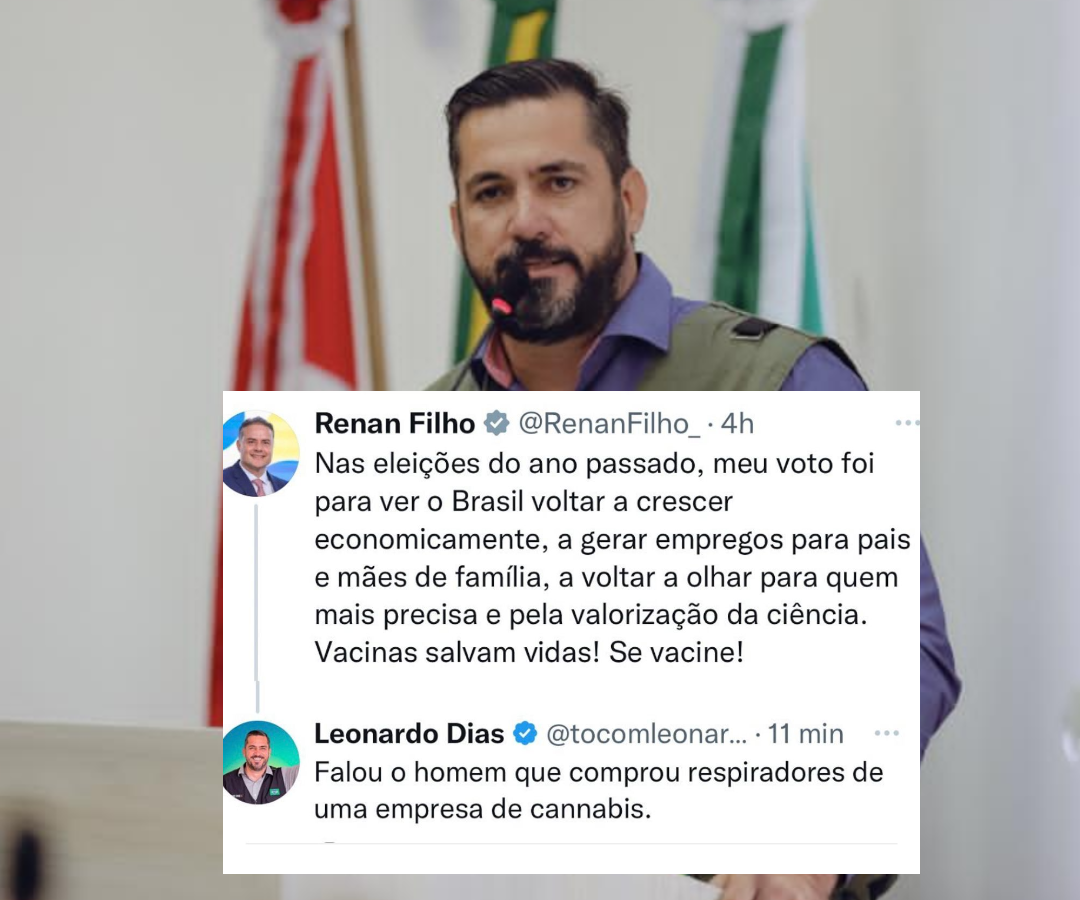Screen dimensions: 1080x900
Task: Click the Leonardo Dias display name
Action: point(409,733)
